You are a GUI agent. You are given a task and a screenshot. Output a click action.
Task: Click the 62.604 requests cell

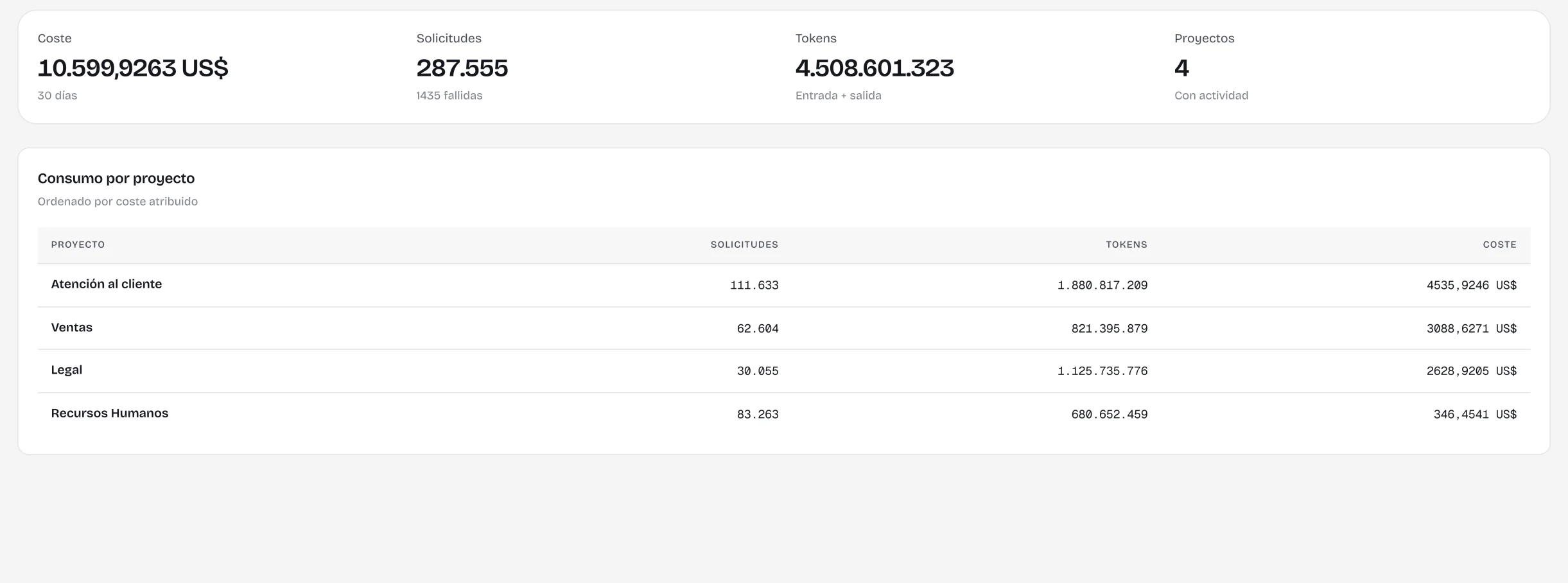coord(758,329)
